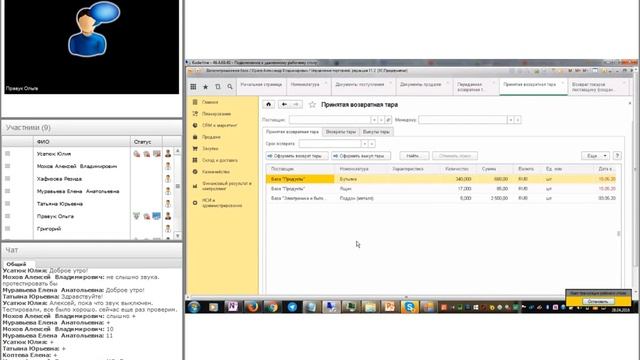Image resolution: width=640 pixels, height=360 pixels.
Task: Open the Продажи section in the sidebar
Action: pos(211,137)
